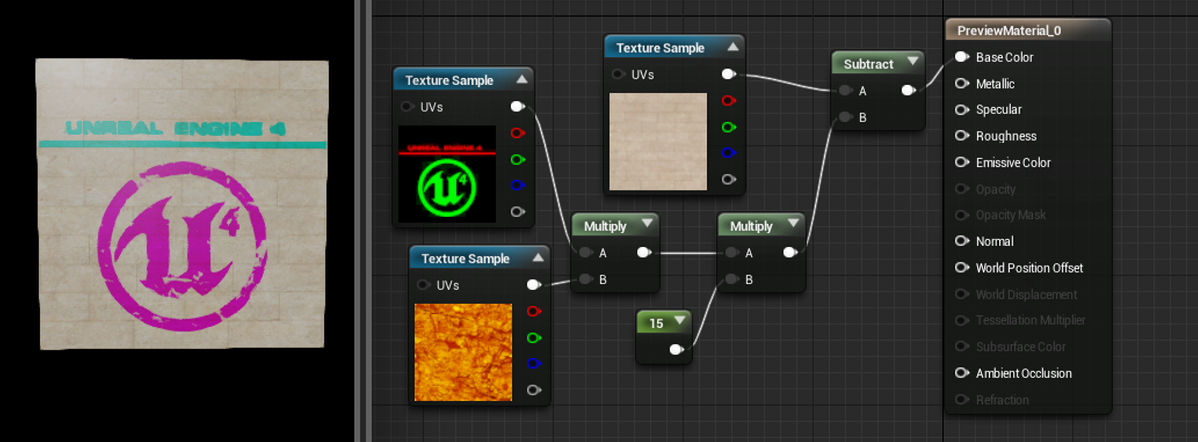1198x442 pixels.
Task: Click the Ambient Occlusion input pin
Action: (962, 373)
